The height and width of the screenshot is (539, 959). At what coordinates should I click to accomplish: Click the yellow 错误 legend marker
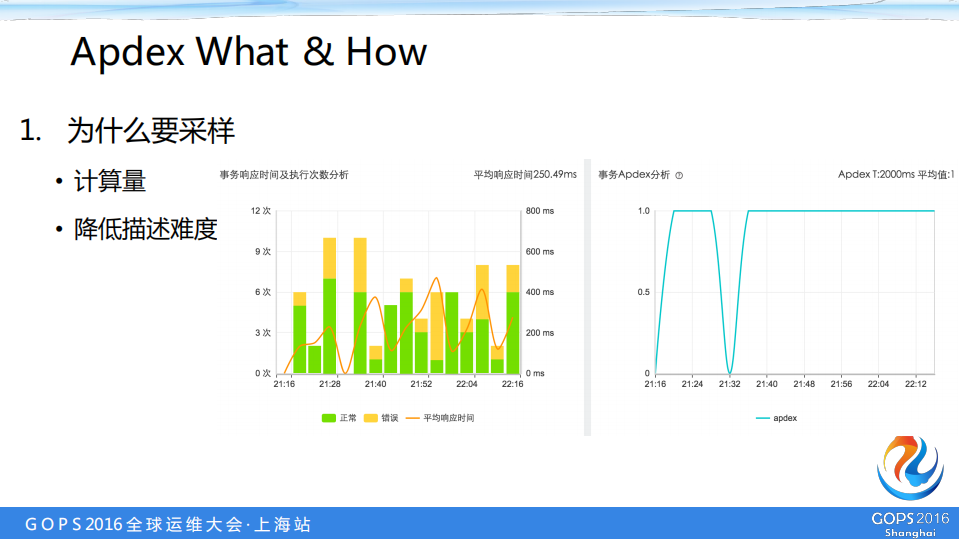pos(370,418)
